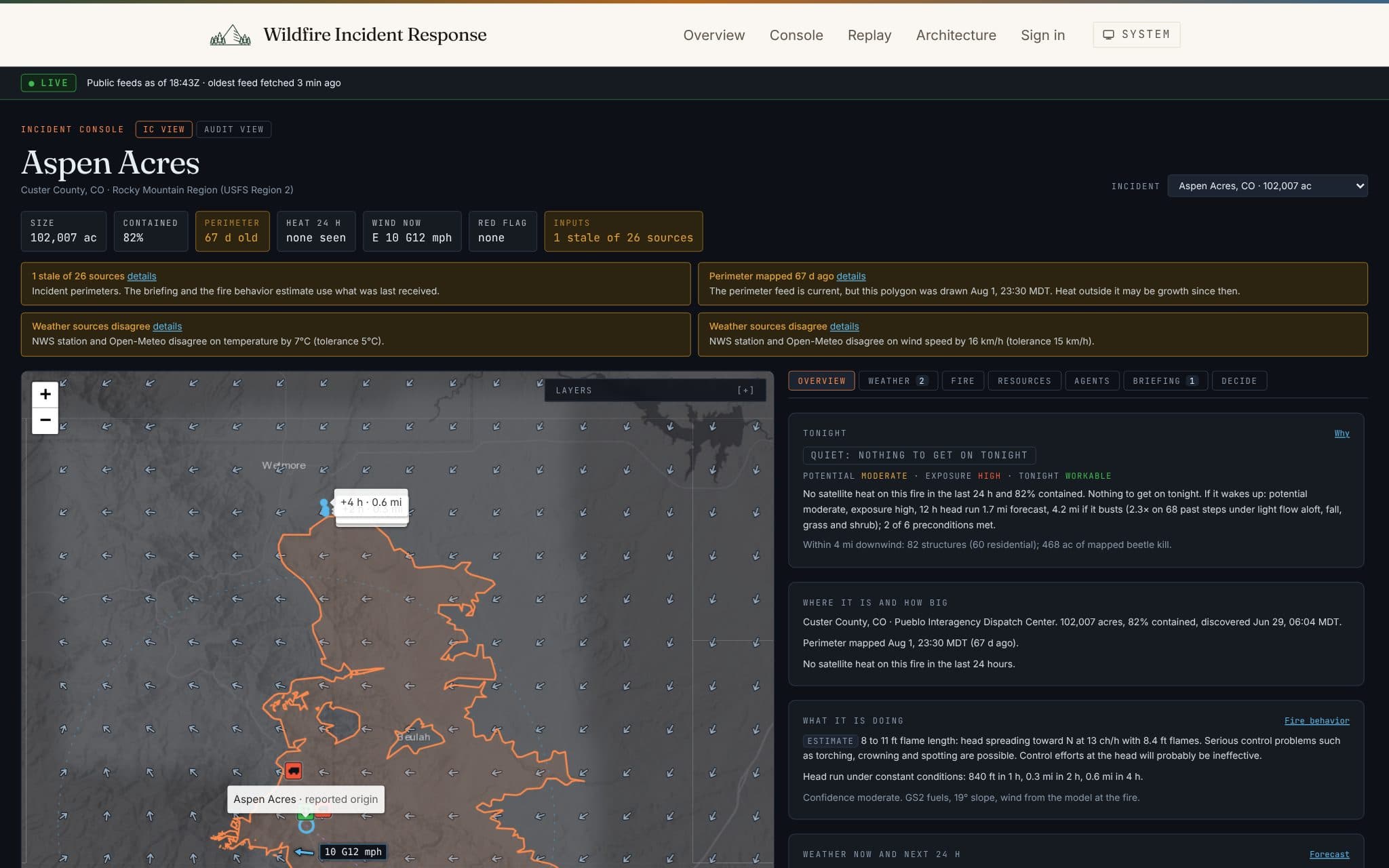Click the RED FLAG none card
Viewport: 1389px width, 868px height.
pos(503,231)
